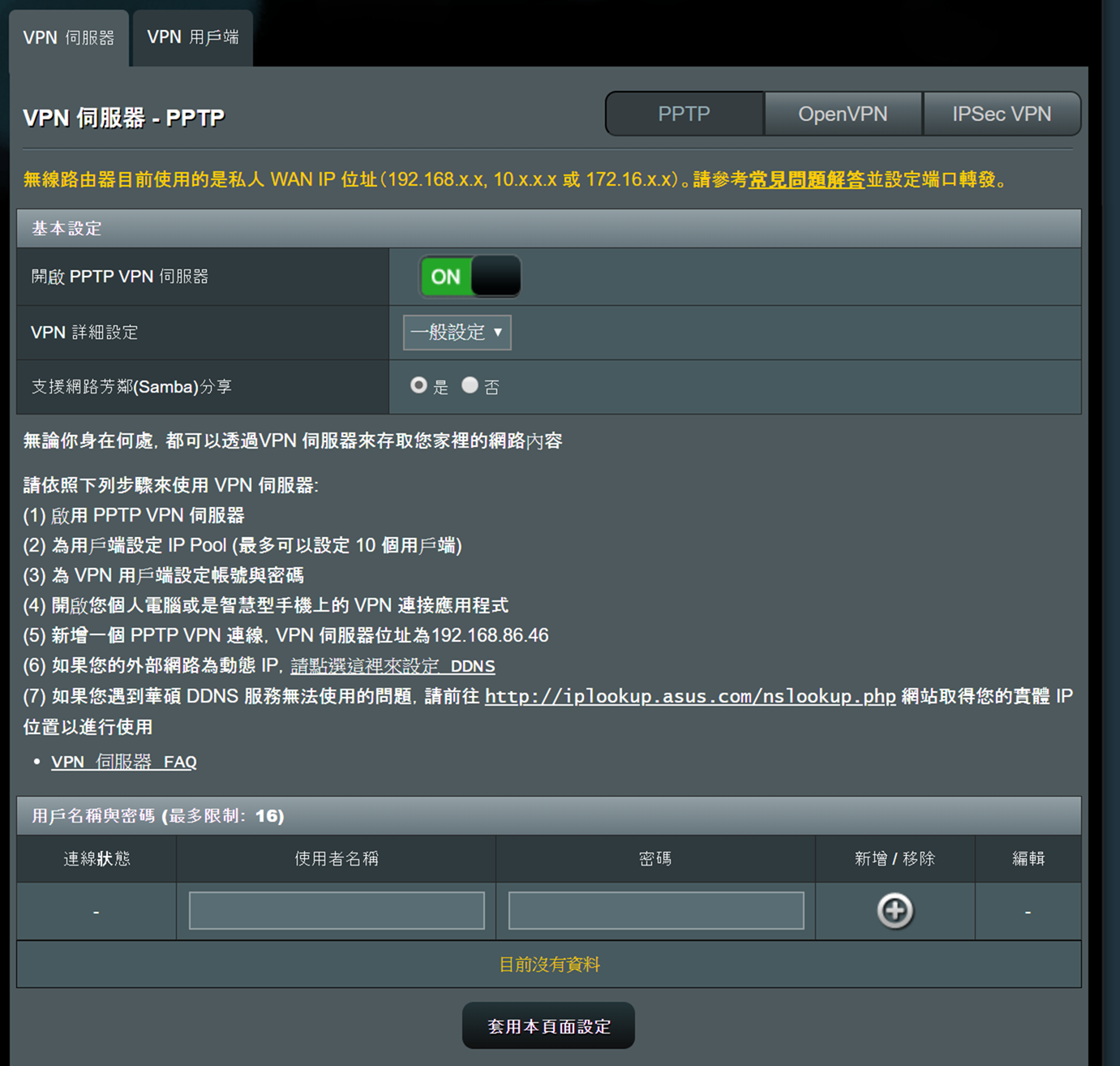The width and height of the screenshot is (1120, 1066).
Task: Click the 密碼 password input field
Action: (x=654, y=910)
